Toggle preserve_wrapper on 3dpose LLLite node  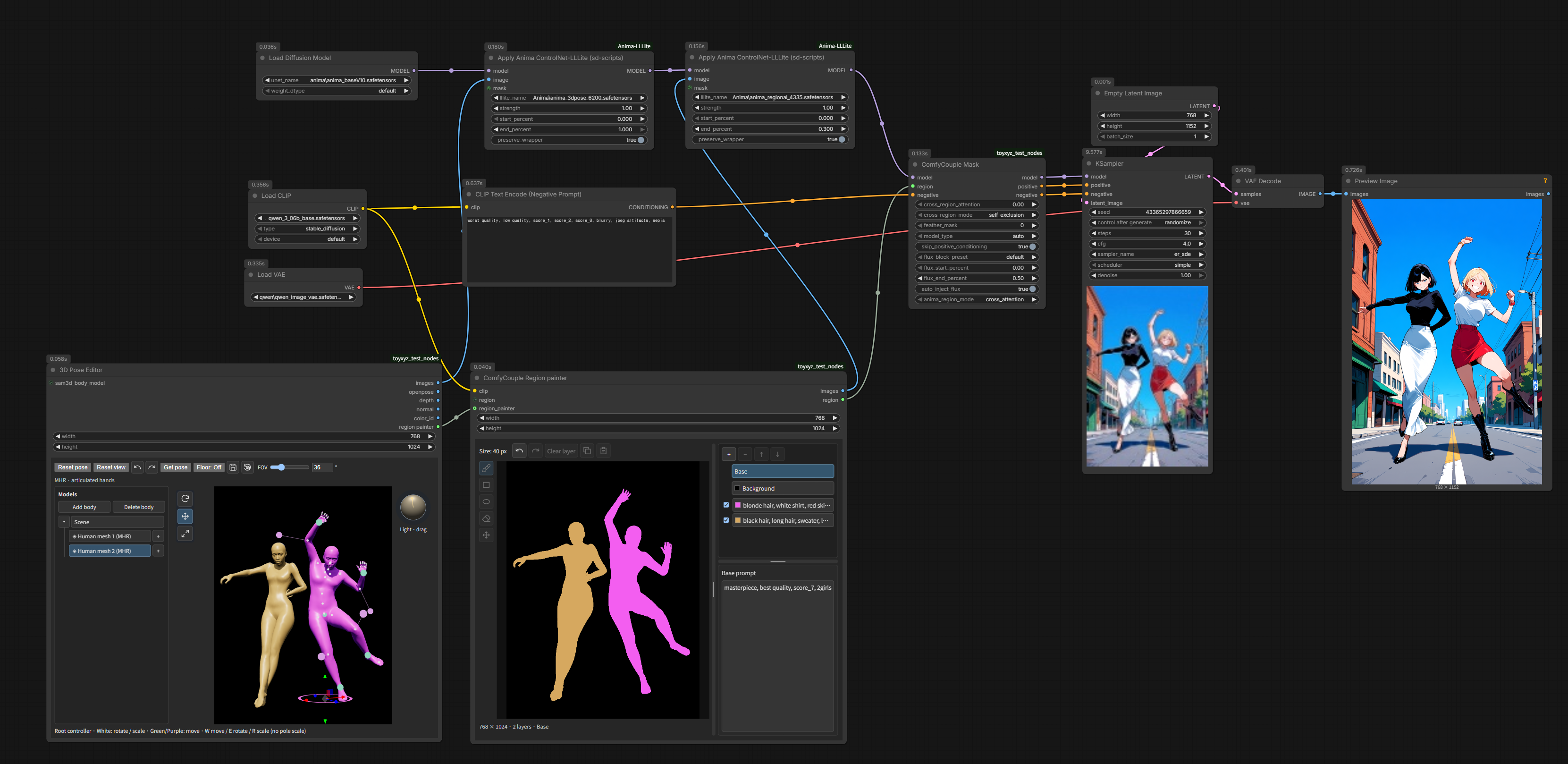(641, 140)
